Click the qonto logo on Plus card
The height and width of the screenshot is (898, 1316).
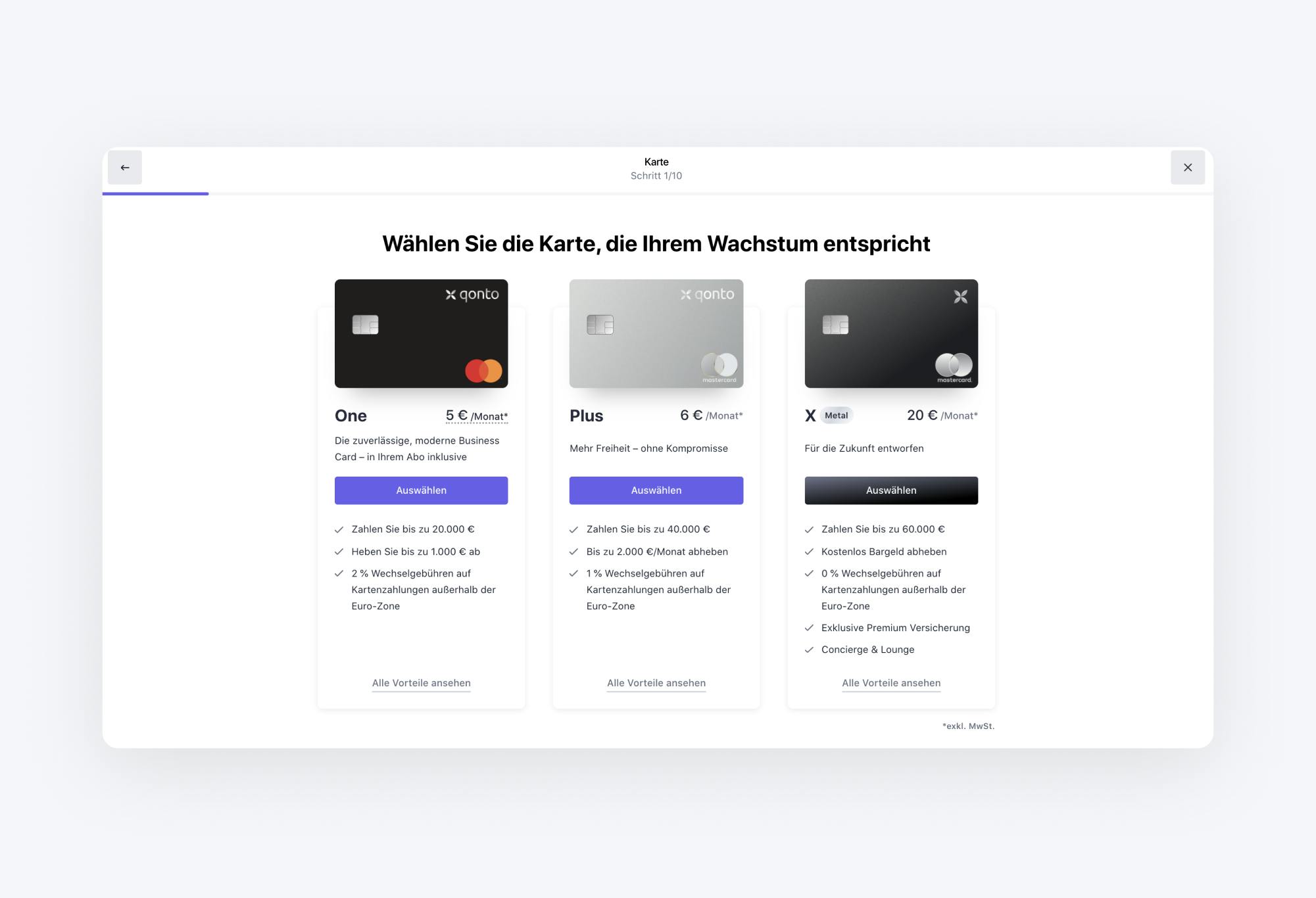click(x=707, y=295)
